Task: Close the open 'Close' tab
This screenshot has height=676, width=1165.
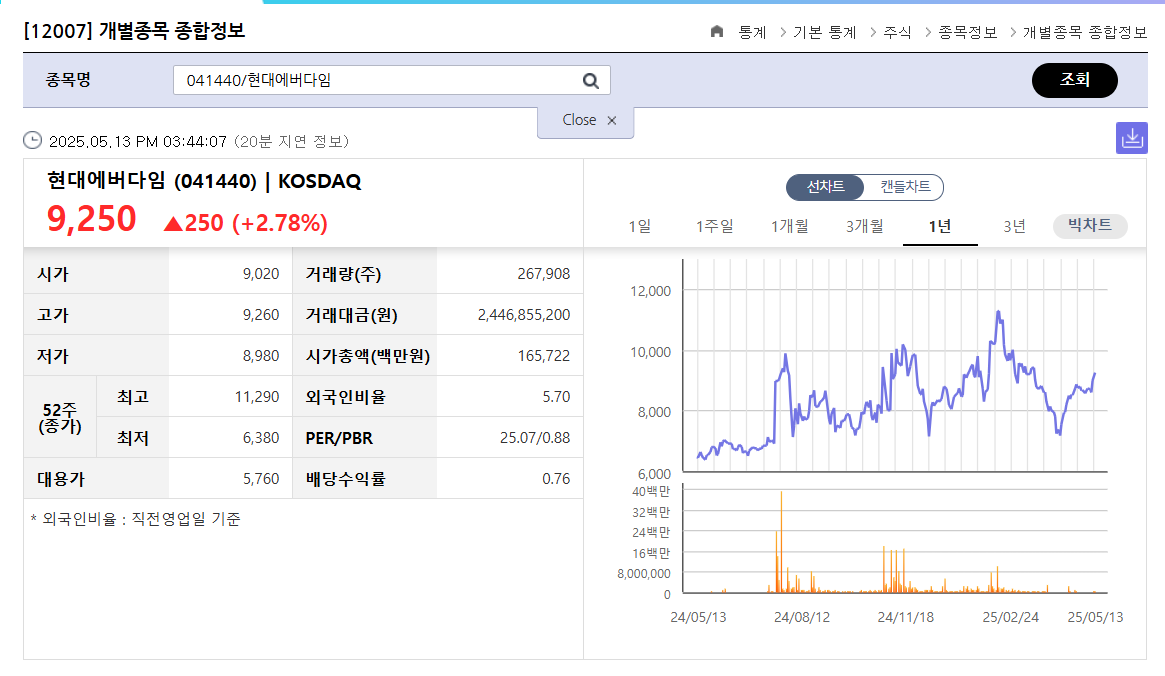Action: click(x=579, y=120)
